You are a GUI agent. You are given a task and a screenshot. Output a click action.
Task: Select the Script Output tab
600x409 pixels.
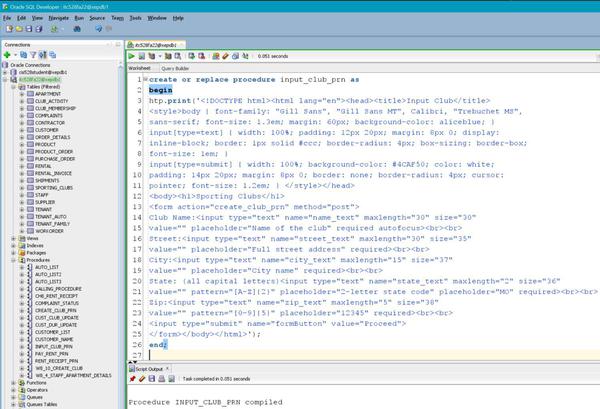[148, 369]
